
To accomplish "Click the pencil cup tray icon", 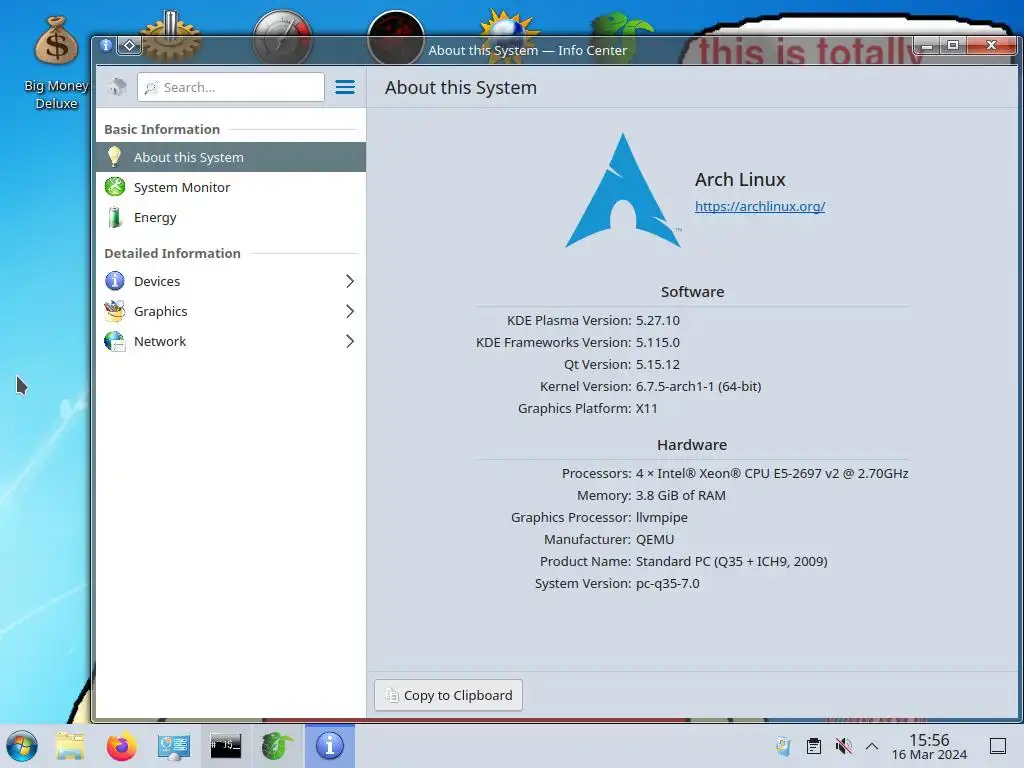I will click(x=784, y=746).
